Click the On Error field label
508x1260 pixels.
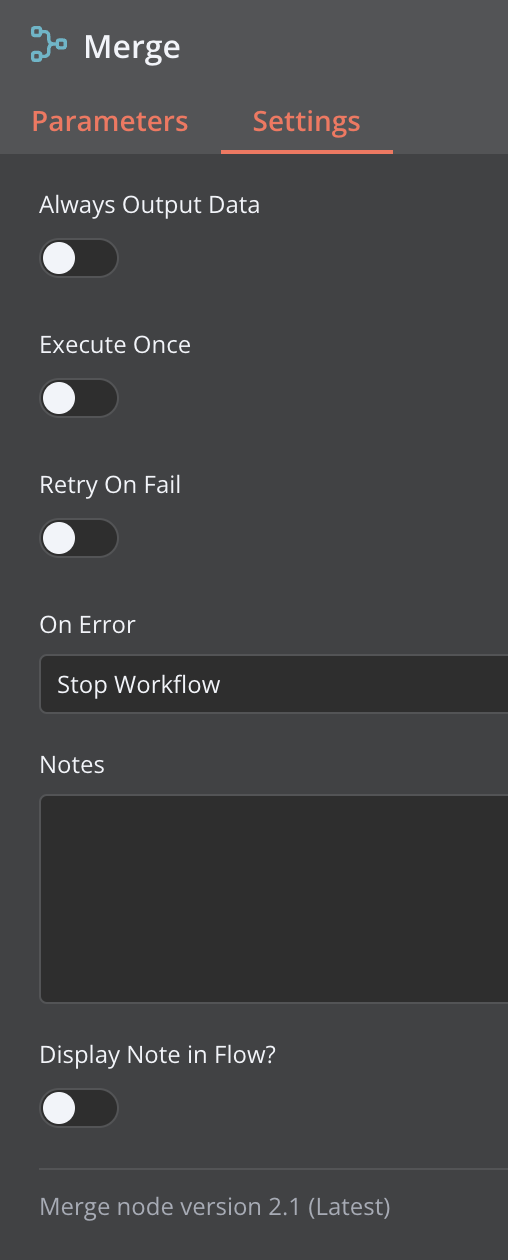coord(87,625)
